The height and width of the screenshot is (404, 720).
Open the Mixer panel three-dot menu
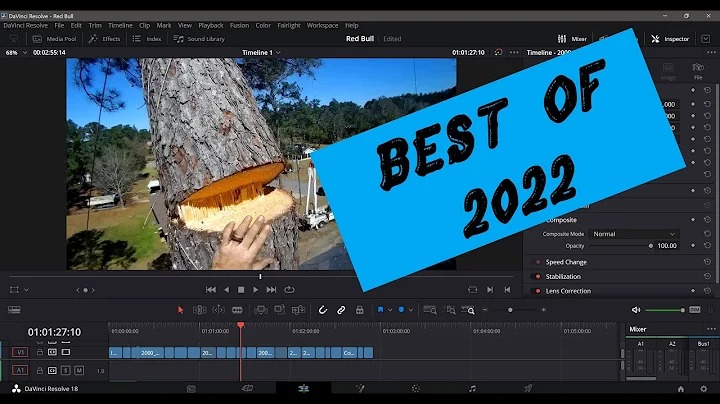tap(711, 329)
